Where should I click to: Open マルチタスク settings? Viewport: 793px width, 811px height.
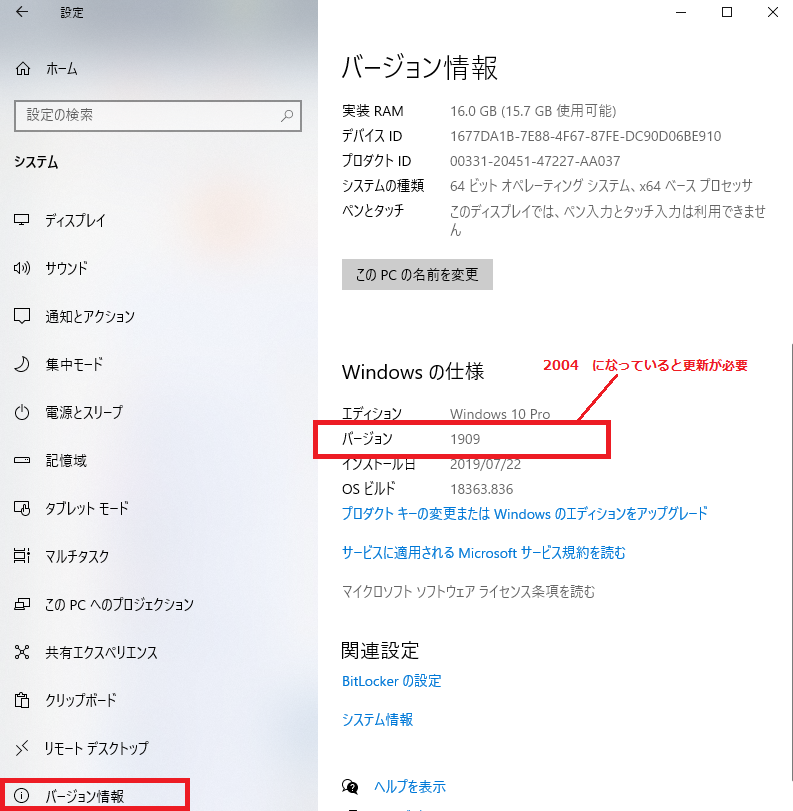tap(77, 557)
